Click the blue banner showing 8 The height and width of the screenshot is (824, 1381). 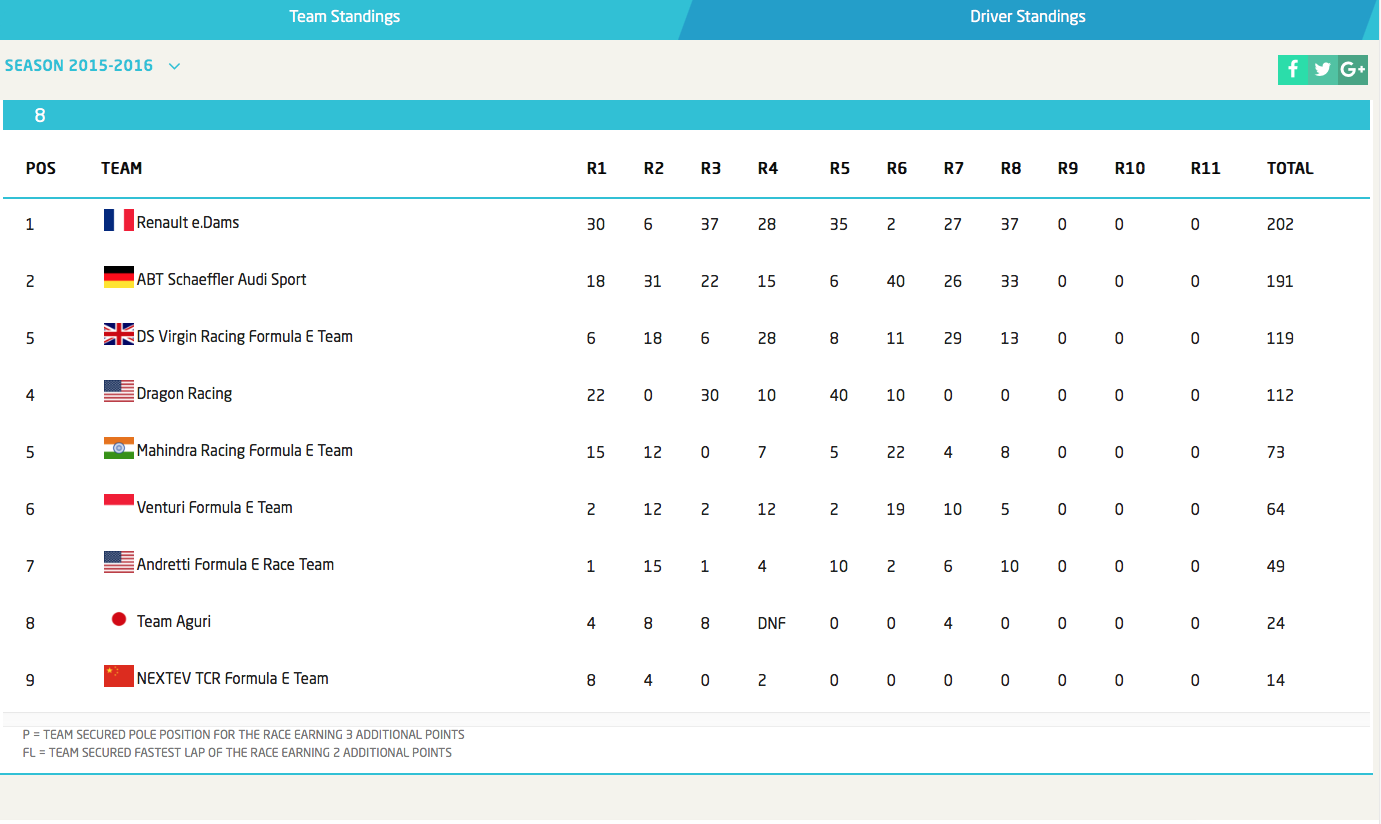pos(686,115)
